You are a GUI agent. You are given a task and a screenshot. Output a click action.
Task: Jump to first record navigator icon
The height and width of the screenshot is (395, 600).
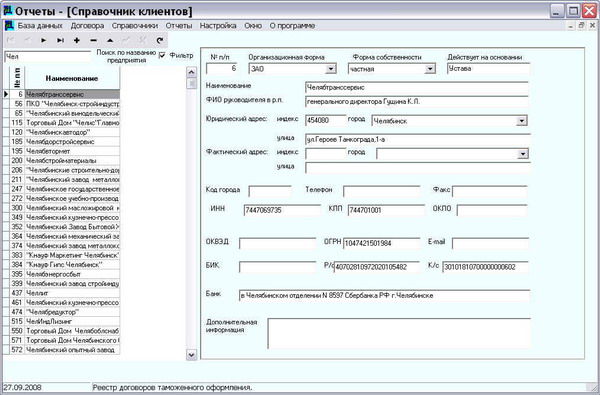click(x=11, y=40)
